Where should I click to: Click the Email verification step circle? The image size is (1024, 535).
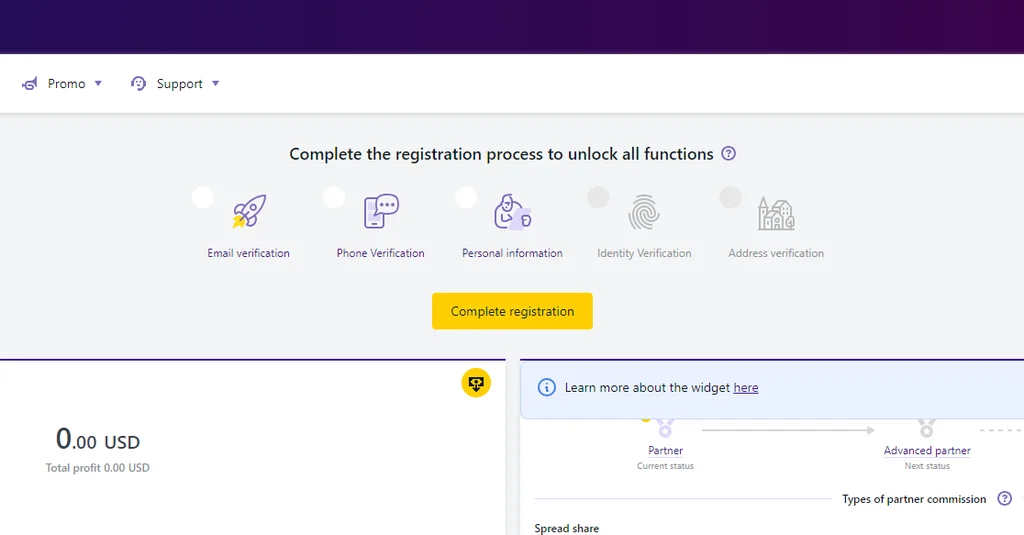pyautogui.click(x=203, y=197)
